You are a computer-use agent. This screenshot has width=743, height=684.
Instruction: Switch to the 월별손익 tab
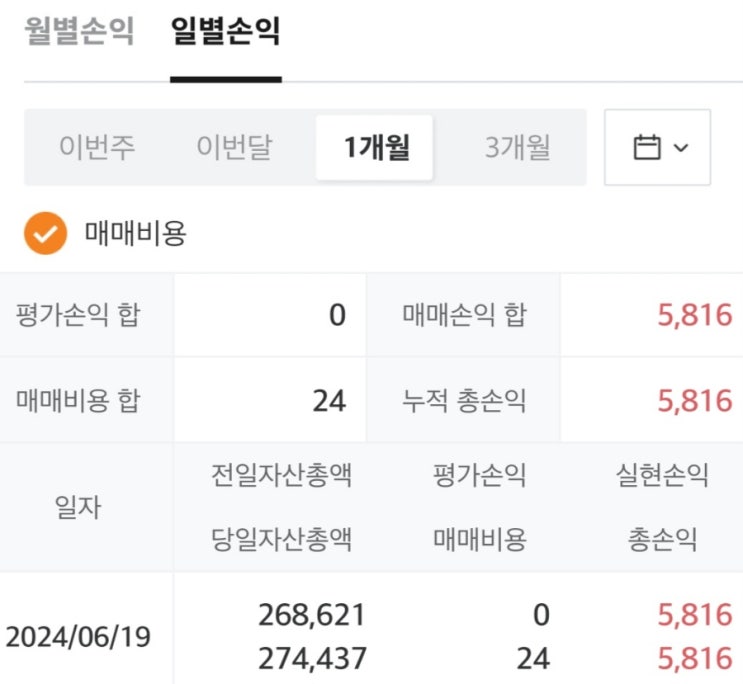[78, 32]
